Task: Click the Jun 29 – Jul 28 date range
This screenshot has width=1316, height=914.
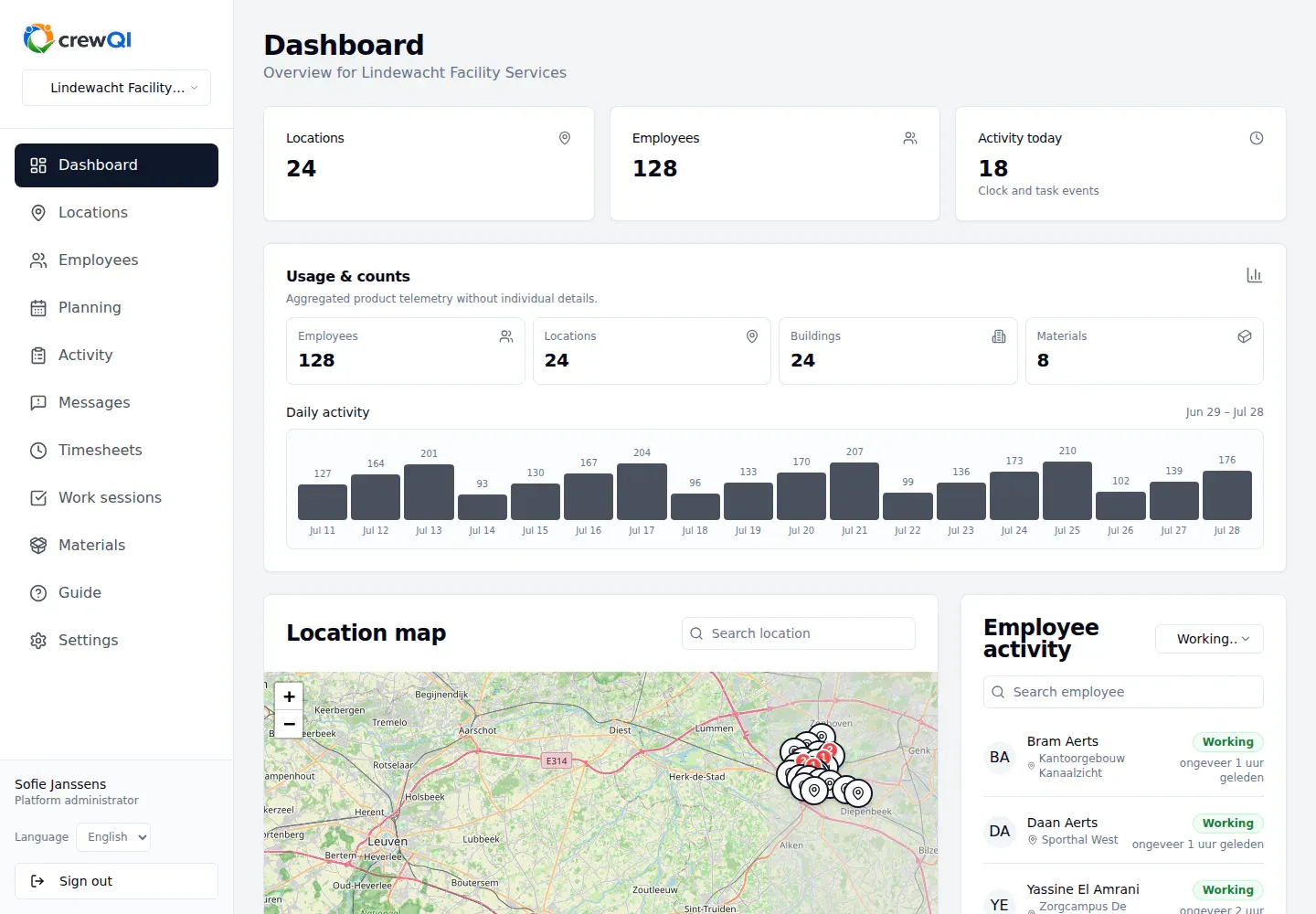Action: click(1225, 412)
